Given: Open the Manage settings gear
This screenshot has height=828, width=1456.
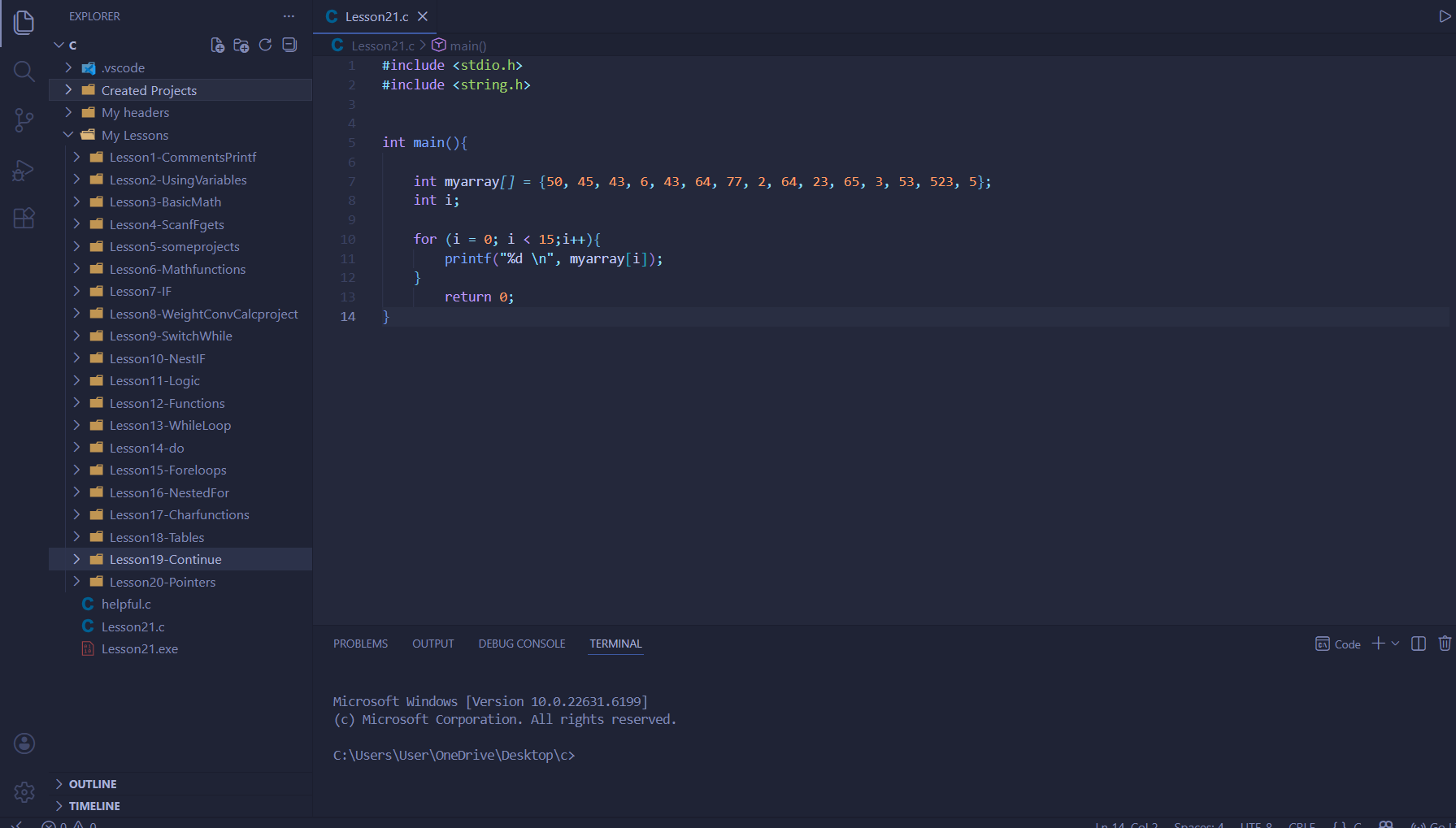Looking at the screenshot, I should point(24,791).
